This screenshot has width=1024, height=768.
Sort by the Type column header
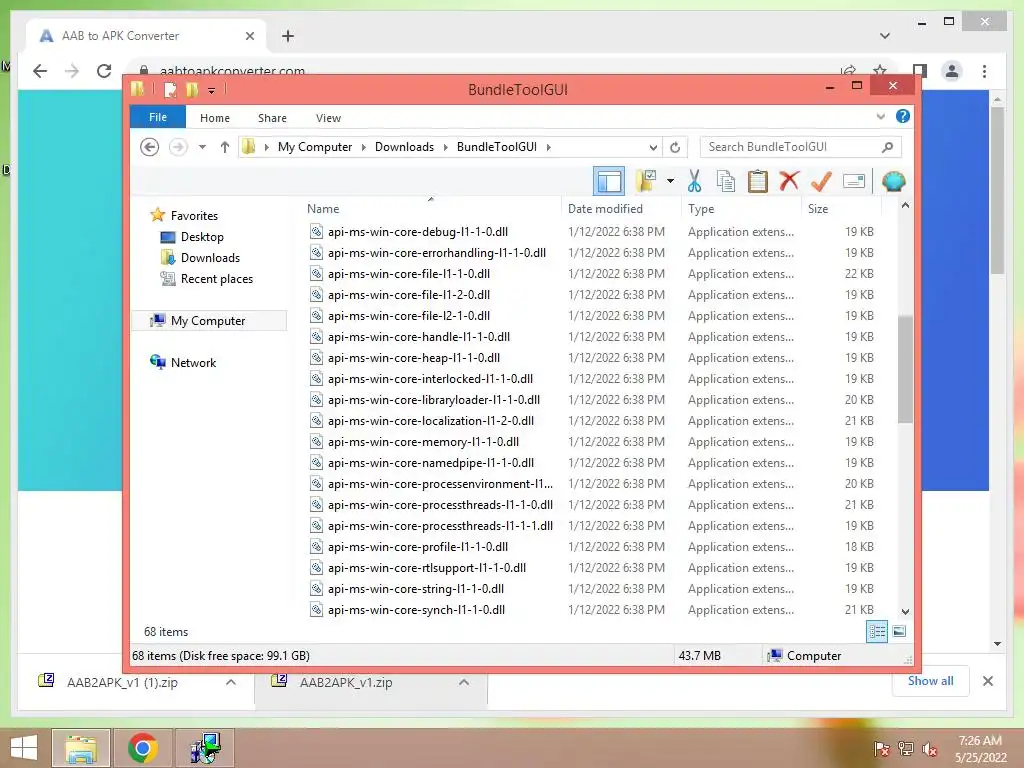pyautogui.click(x=701, y=209)
